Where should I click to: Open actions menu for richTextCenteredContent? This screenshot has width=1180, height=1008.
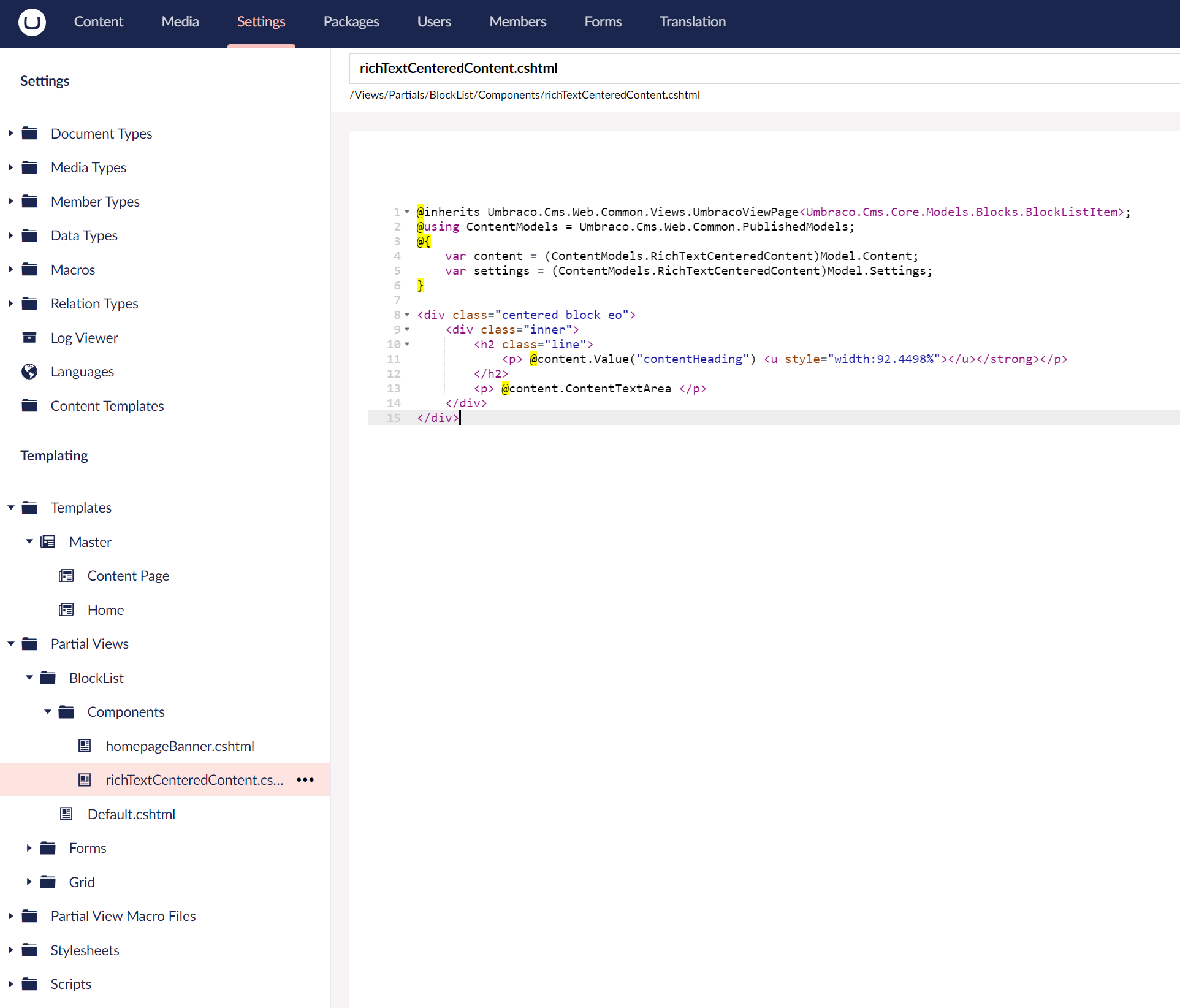coord(305,779)
